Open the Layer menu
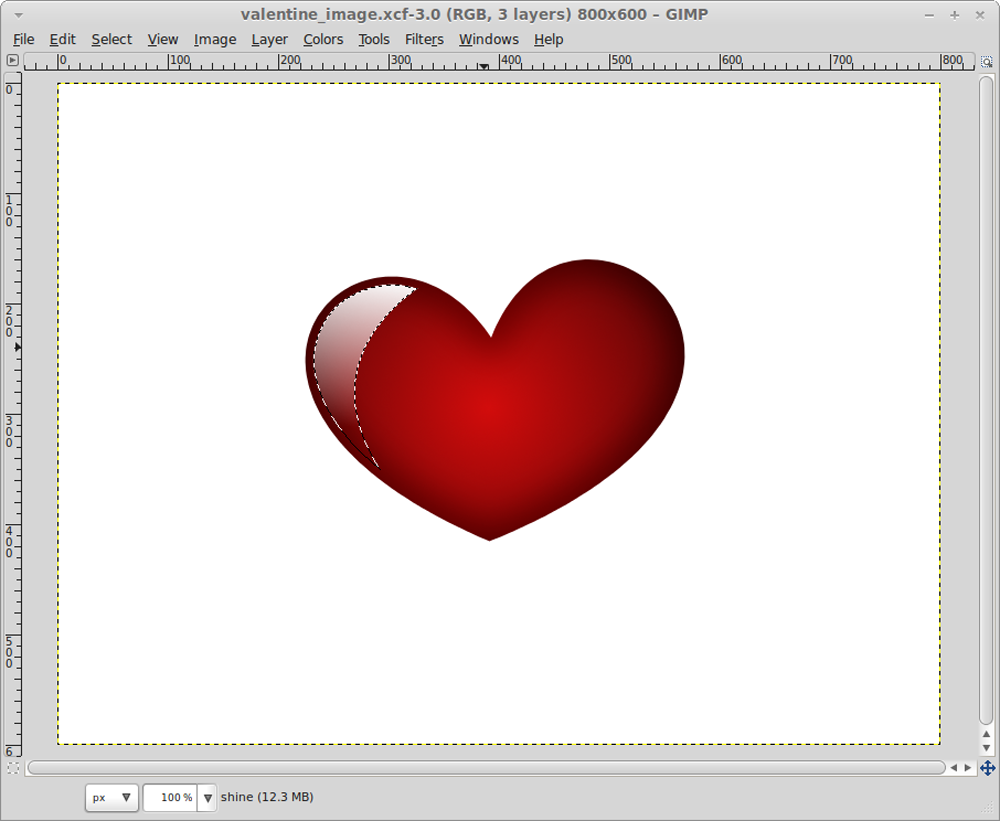1000x821 pixels. click(x=269, y=39)
